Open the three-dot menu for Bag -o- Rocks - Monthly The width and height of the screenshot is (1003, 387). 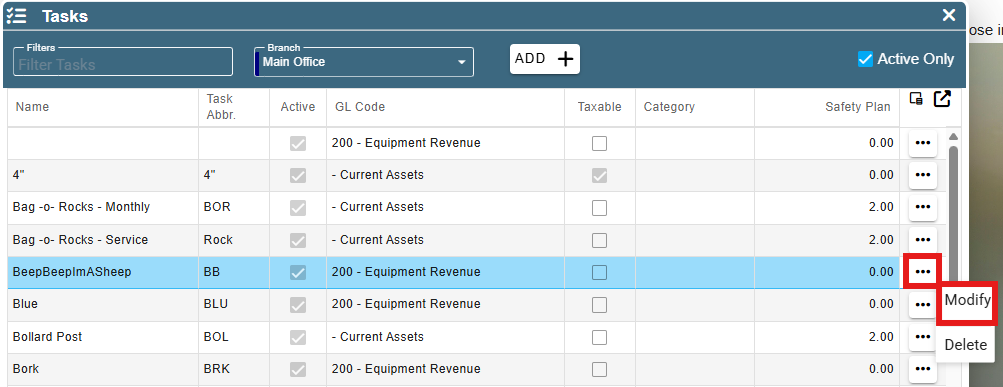coord(922,207)
